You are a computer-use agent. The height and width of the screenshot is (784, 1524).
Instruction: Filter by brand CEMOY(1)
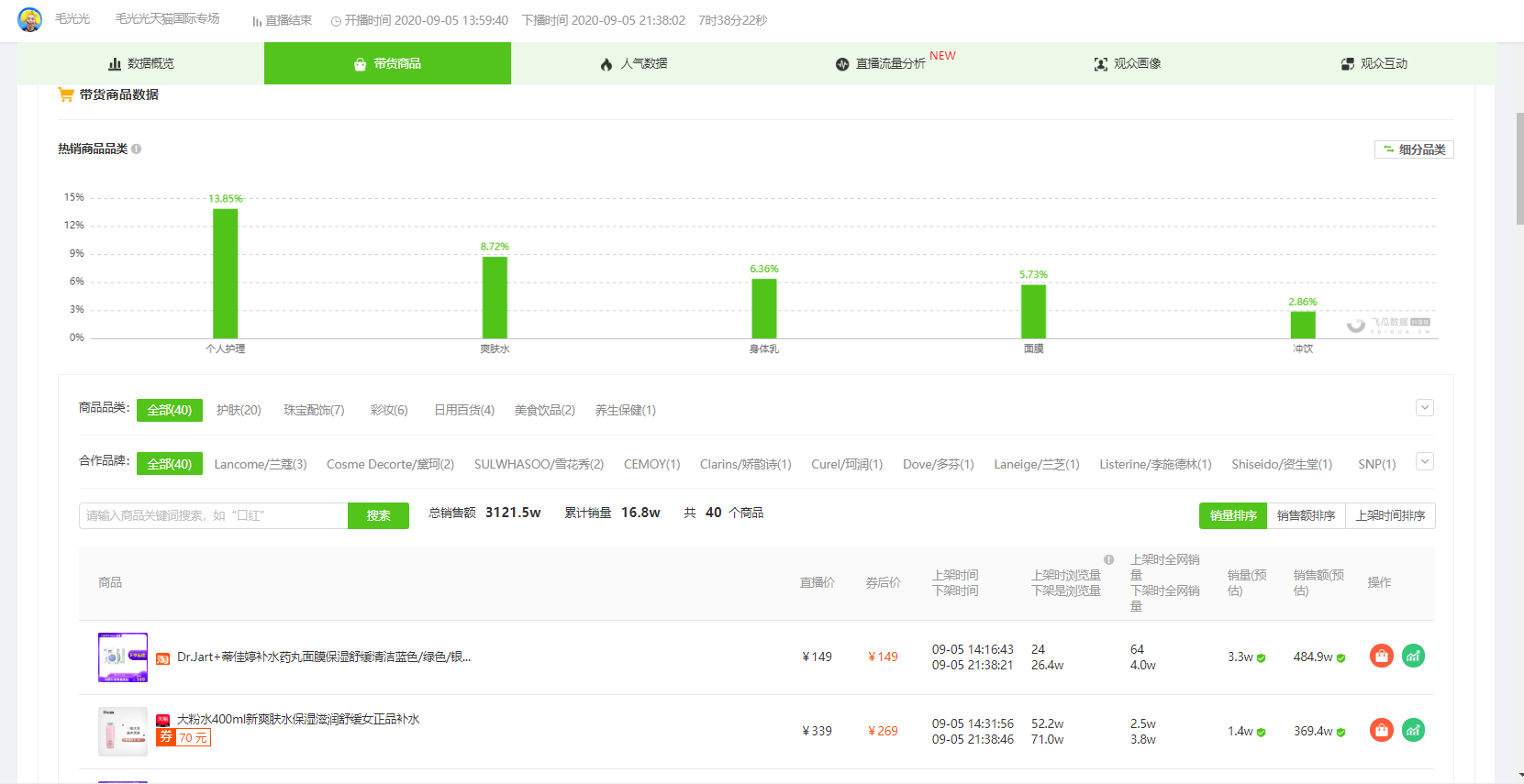(x=652, y=464)
